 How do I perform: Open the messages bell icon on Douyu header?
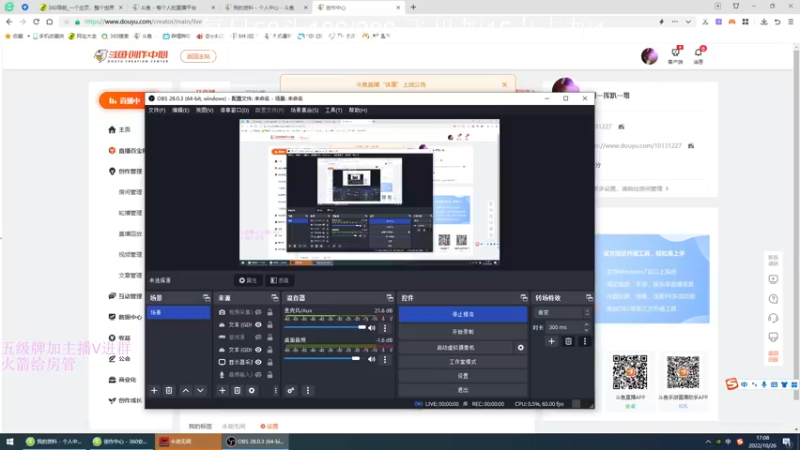698,55
